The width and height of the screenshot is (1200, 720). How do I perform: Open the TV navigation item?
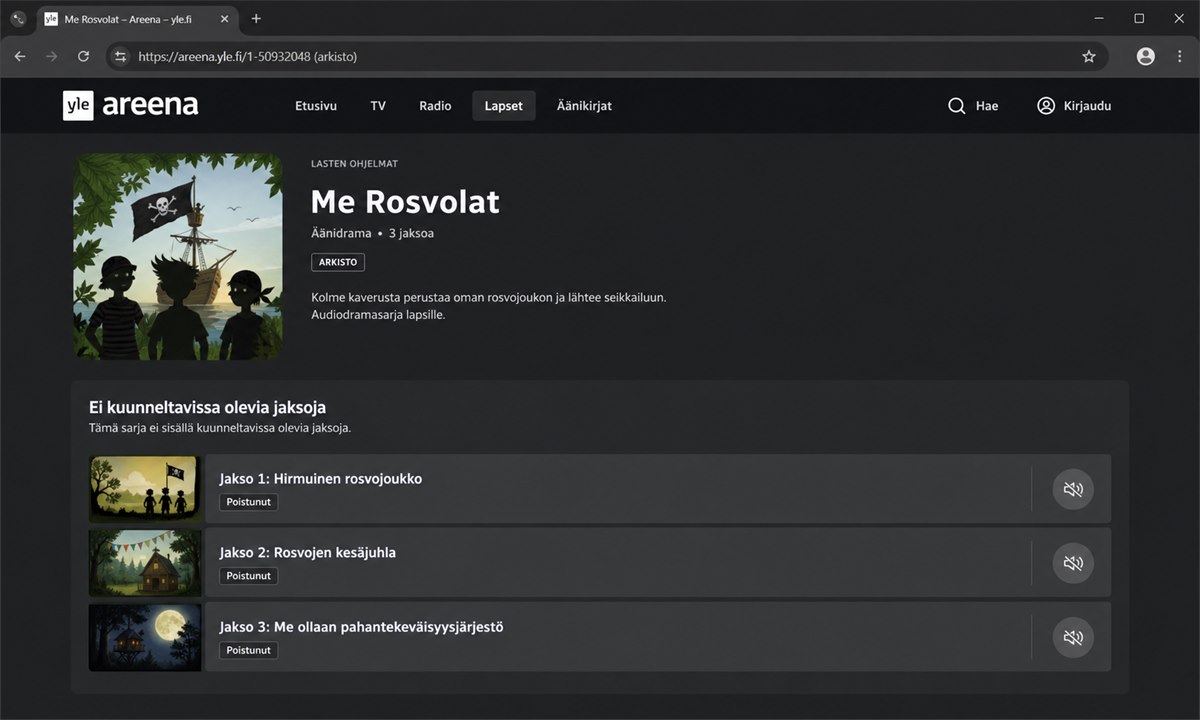click(378, 106)
